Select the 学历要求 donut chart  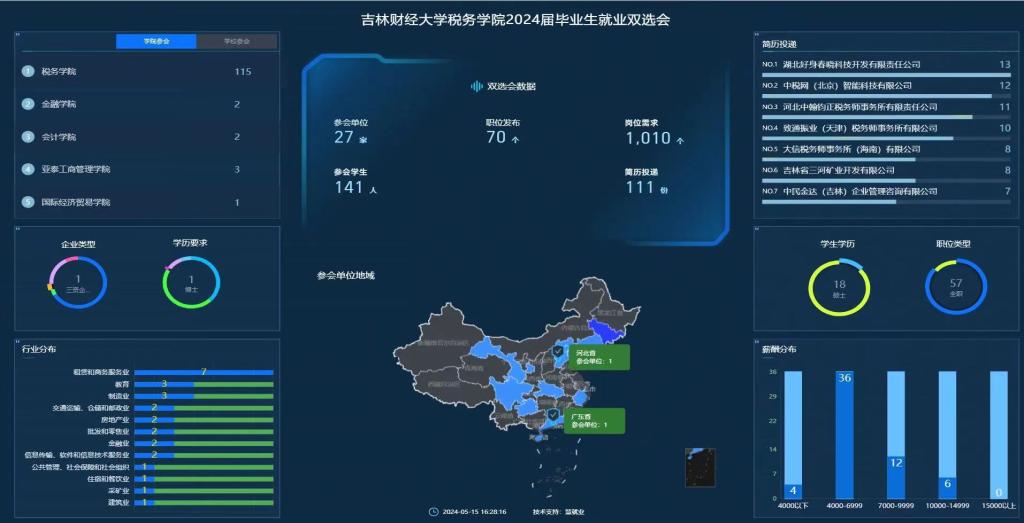pyautogui.click(x=191, y=283)
